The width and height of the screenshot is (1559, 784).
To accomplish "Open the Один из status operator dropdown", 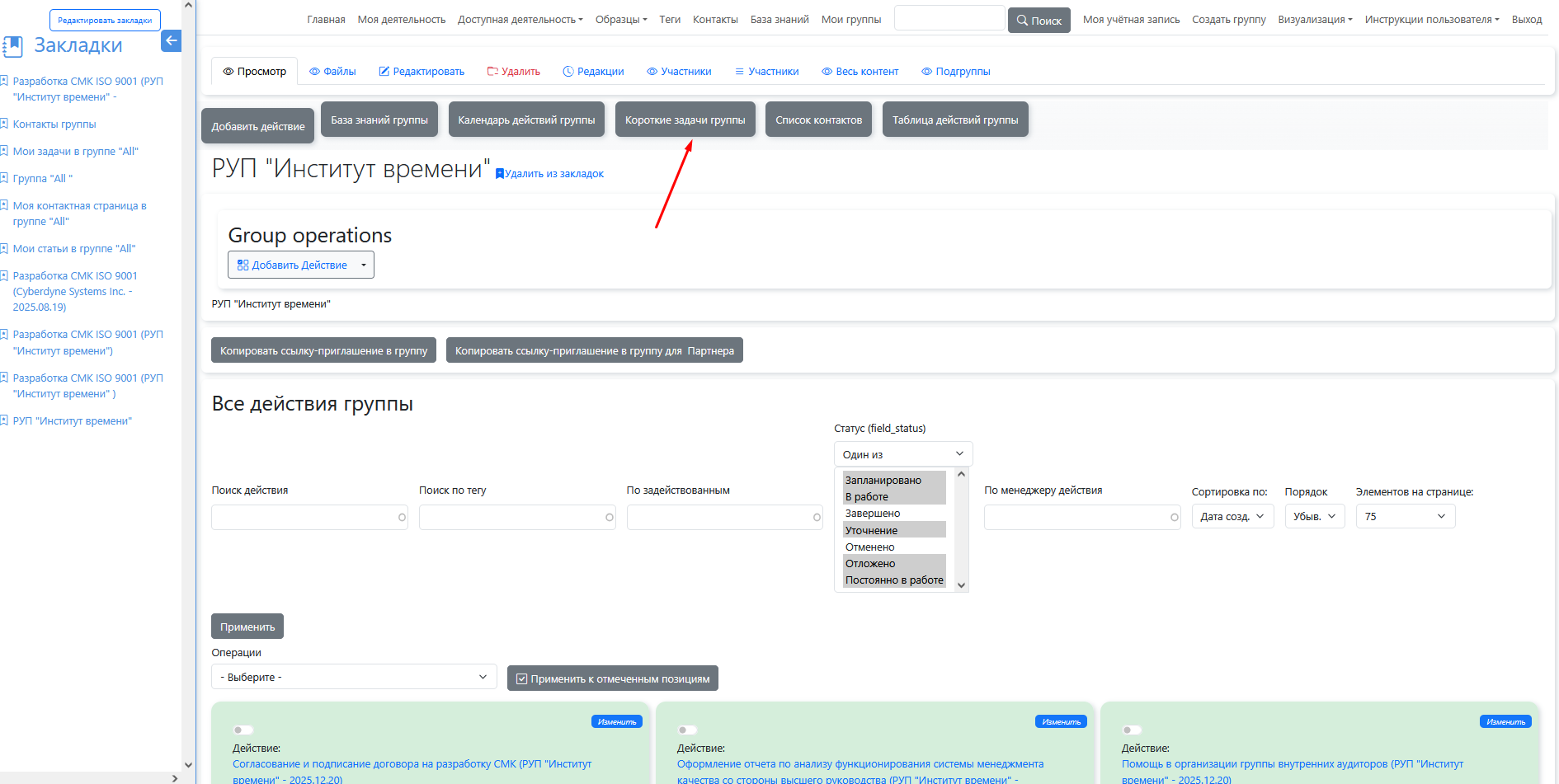I will [902, 454].
